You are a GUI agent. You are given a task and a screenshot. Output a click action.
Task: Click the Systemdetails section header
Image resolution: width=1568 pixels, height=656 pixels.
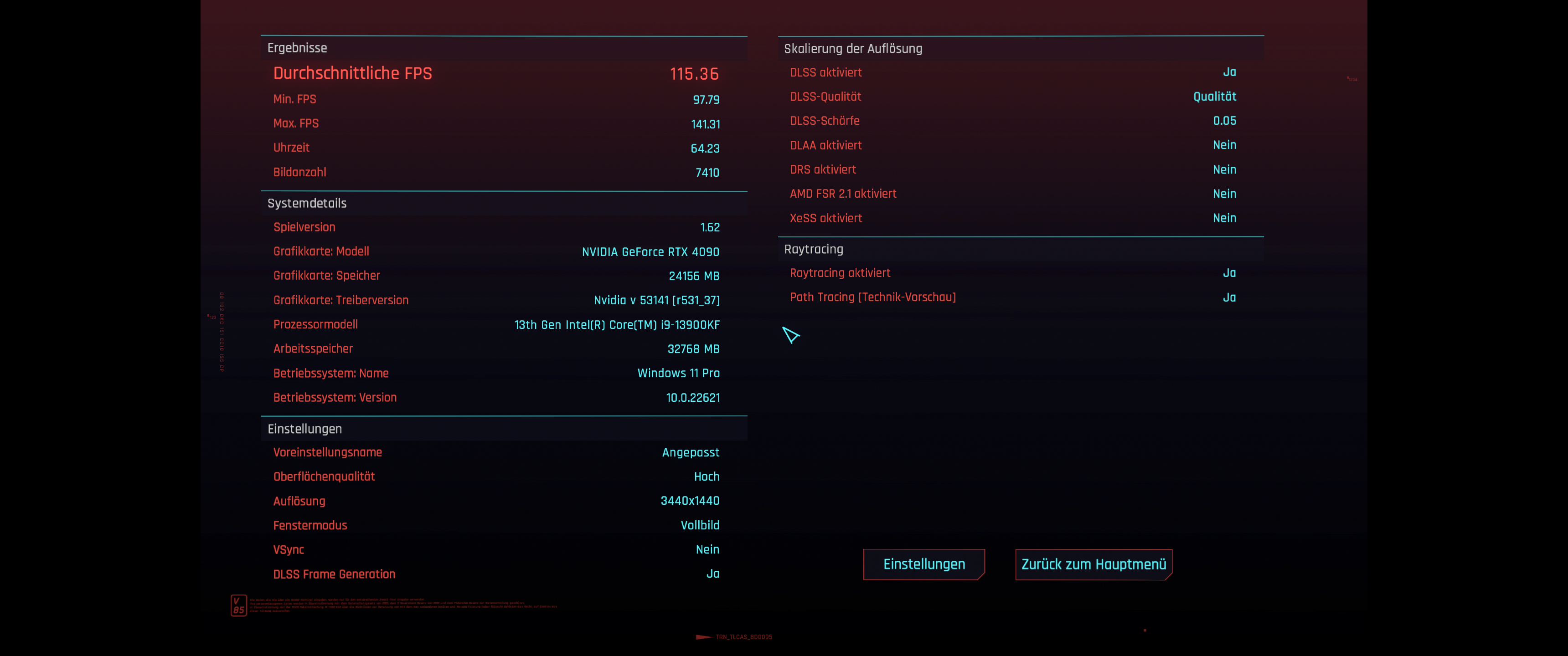coord(307,203)
